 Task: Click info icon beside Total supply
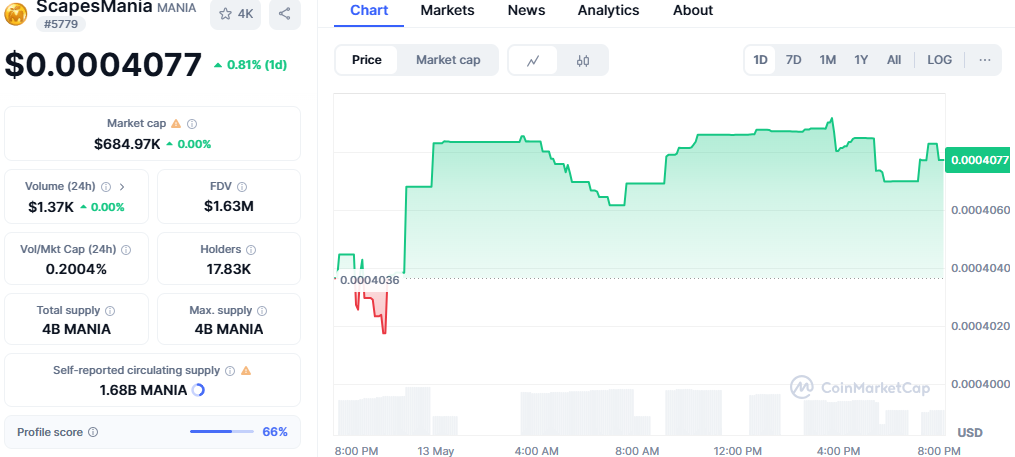pyautogui.click(x=110, y=311)
